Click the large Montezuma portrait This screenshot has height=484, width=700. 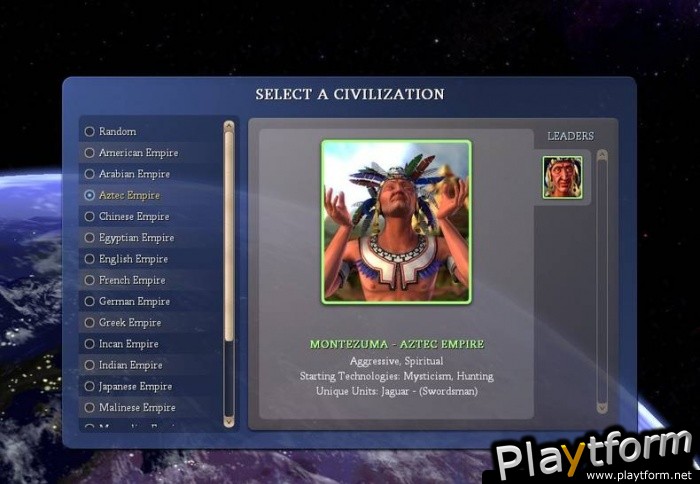coord(396,222)
